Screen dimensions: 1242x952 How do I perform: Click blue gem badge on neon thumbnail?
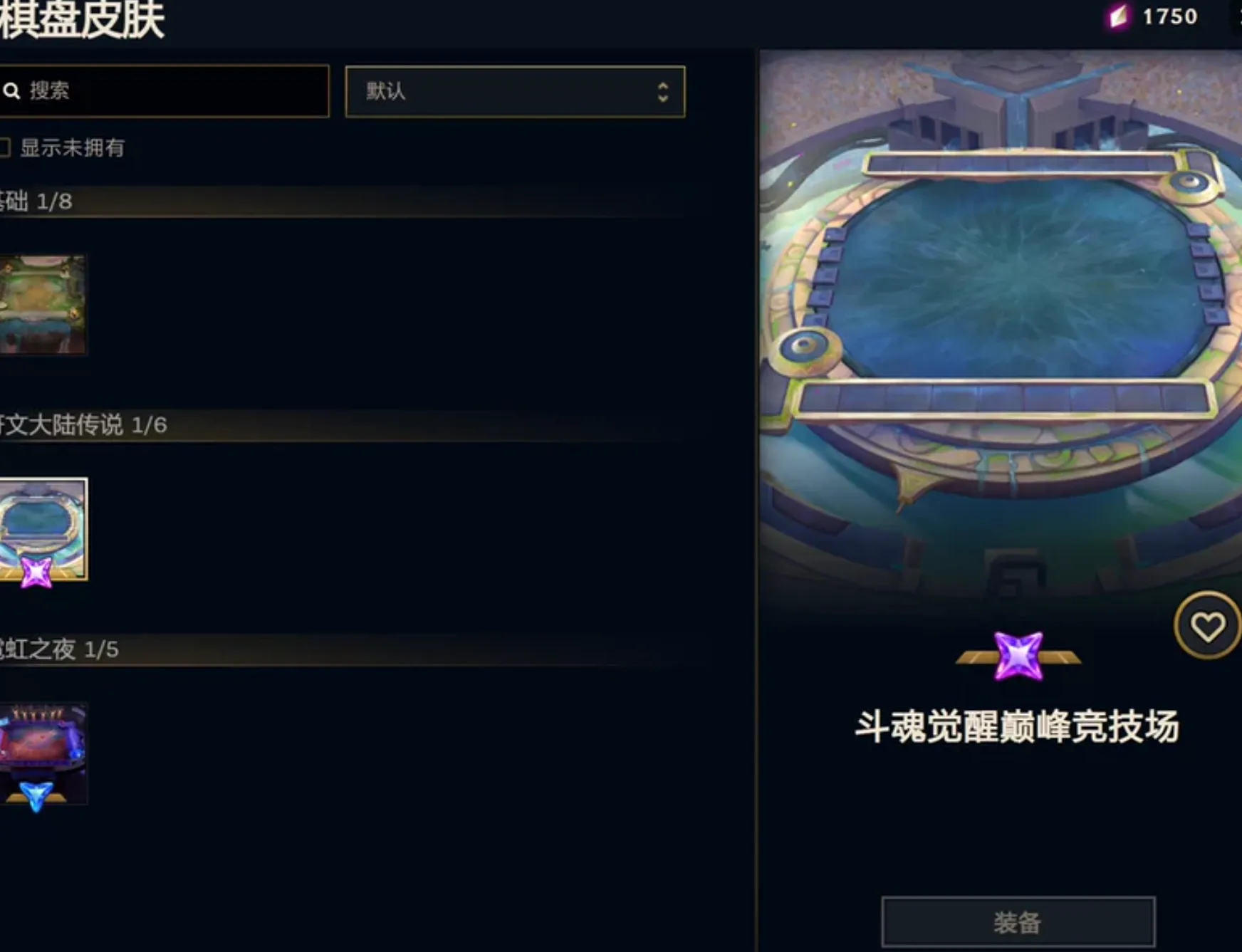36,796
